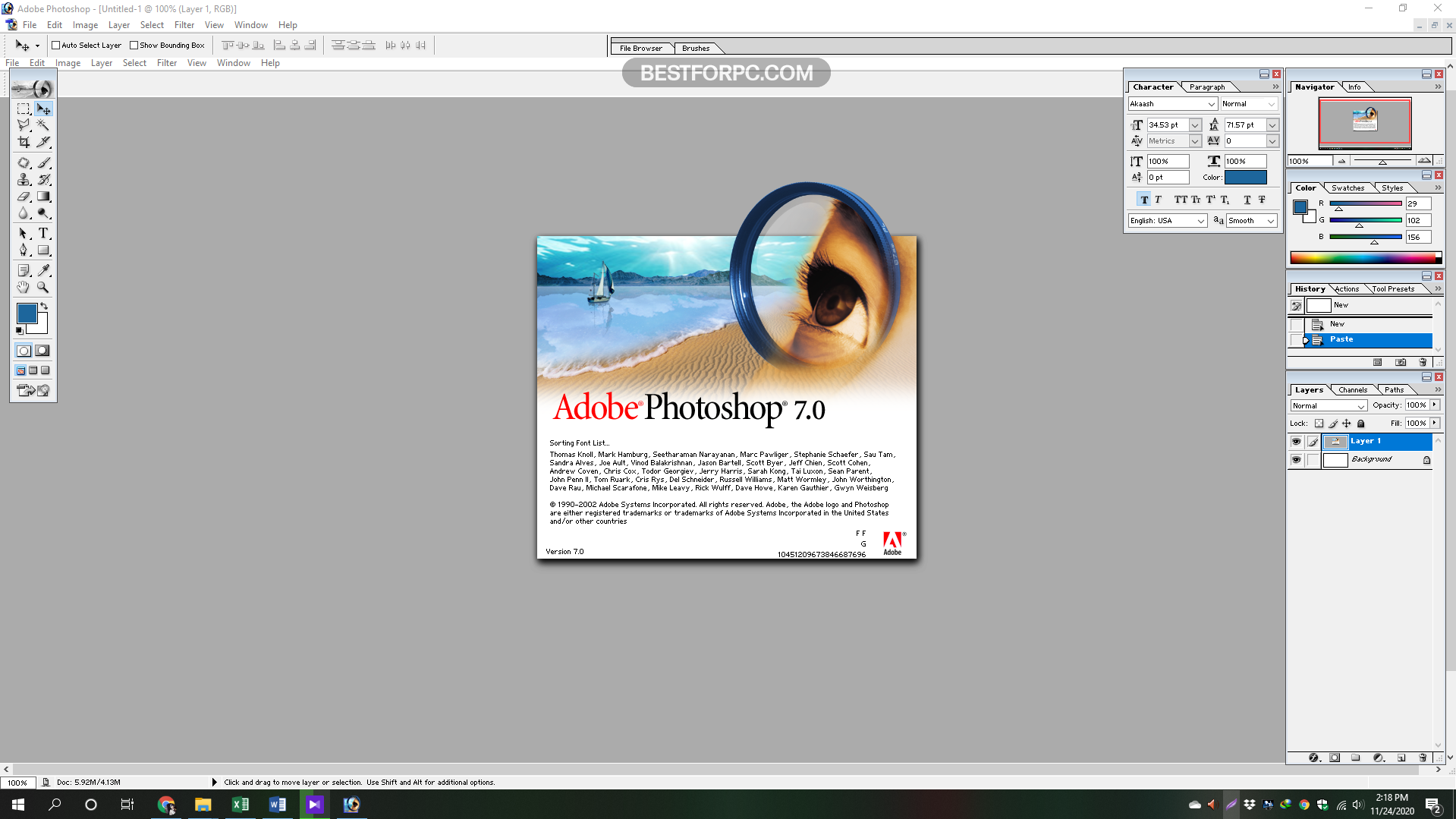1456x819 pixels.
Task: Open the File Browser palette tab
Action: (x=641, y=49)
